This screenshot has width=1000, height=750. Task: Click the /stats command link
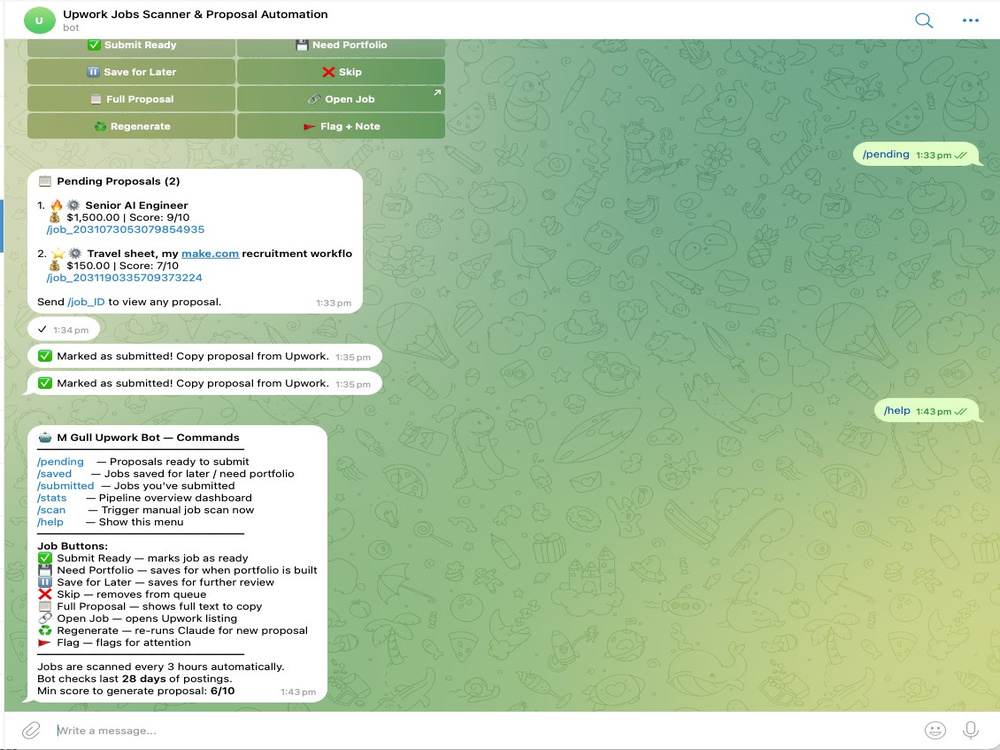click(52, 498)
